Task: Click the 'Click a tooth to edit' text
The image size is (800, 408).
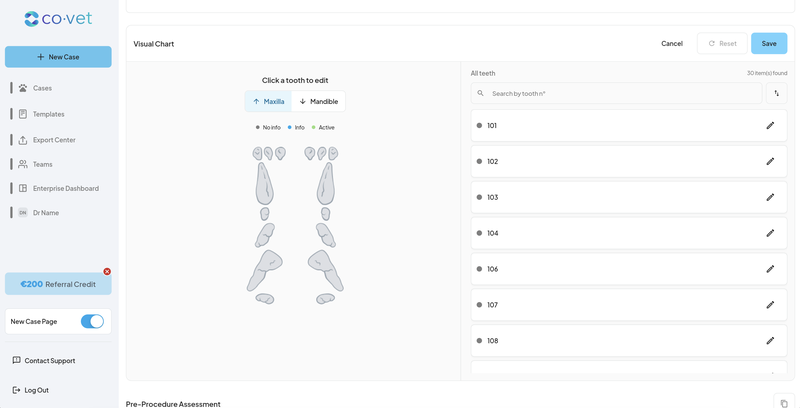Action: (x=295, y=81)
